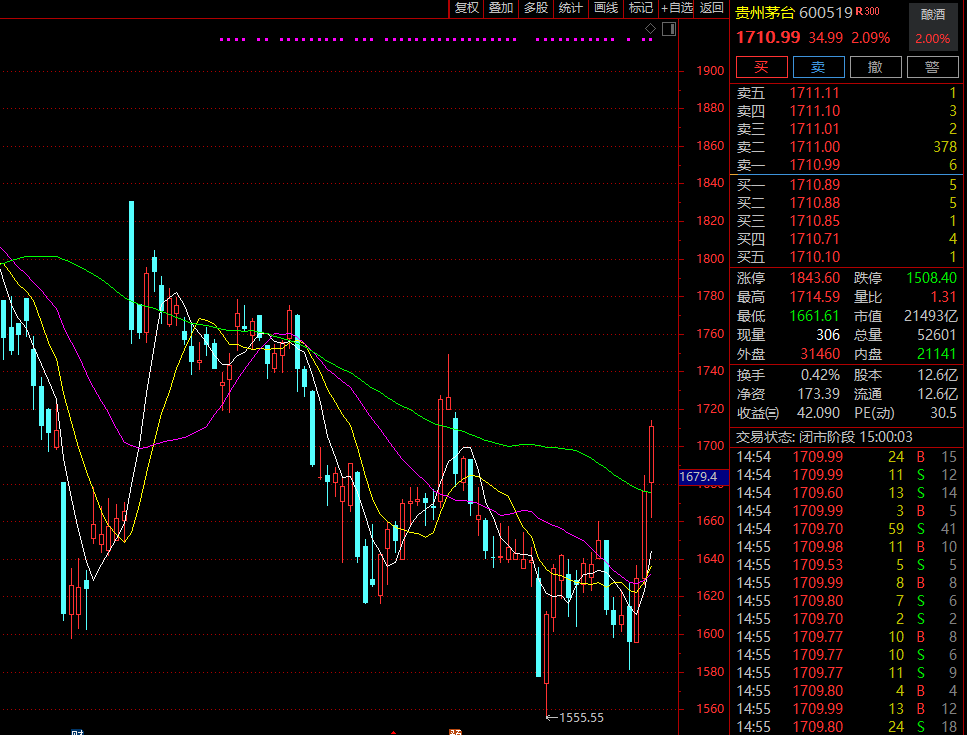Click the 外盘 value 31460

820,355
